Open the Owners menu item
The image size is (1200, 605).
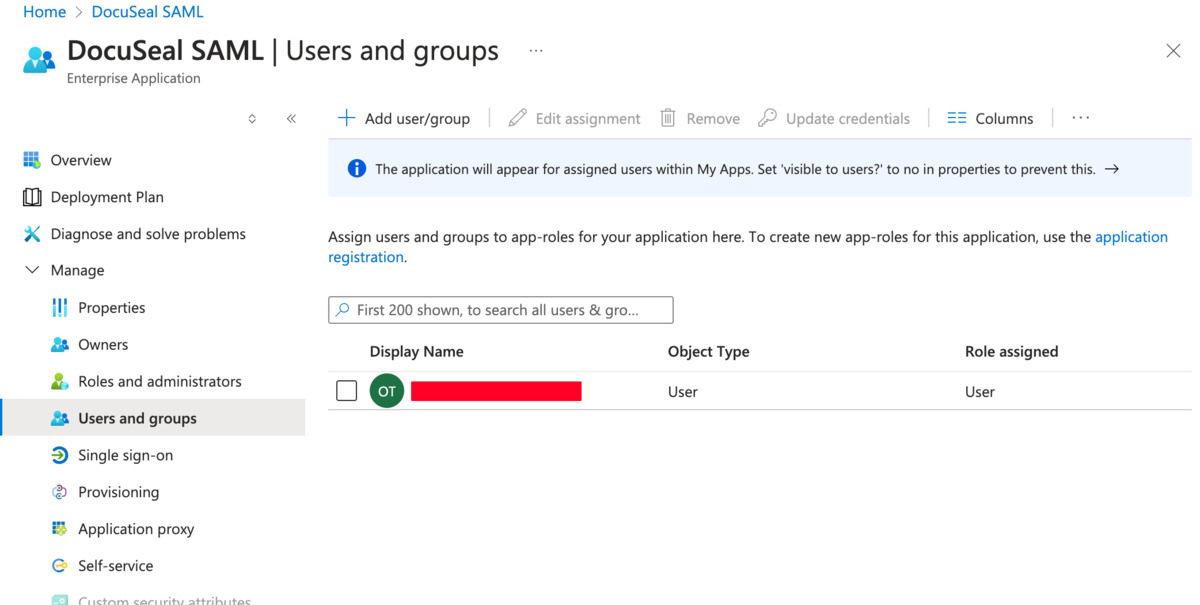pyautogui.click(x=103, y=344)
